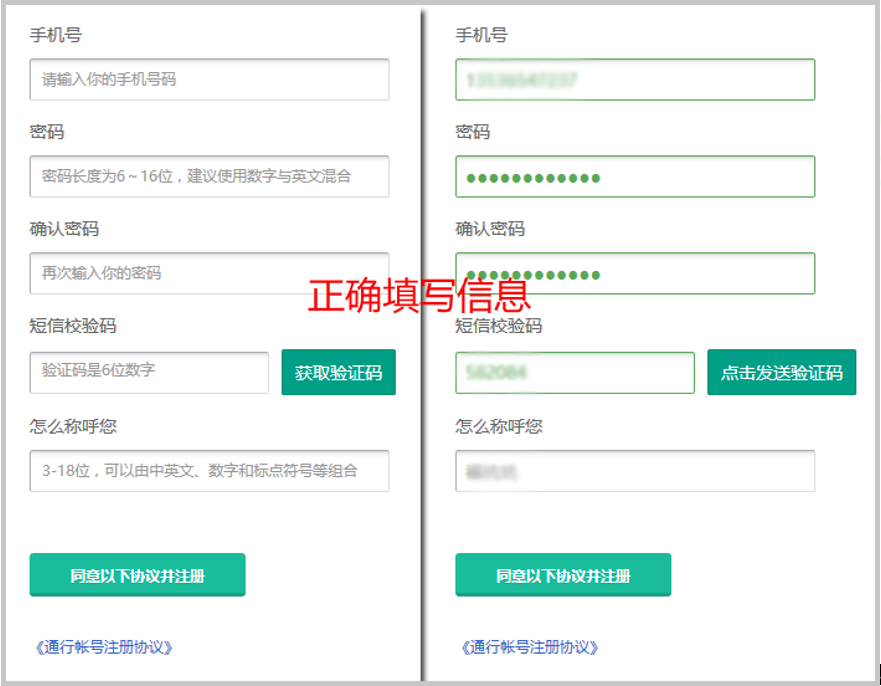Click the 点击发送验证码 button
The width and height of the screenshot is (881, 686).
pyautogui.click(x=782, y=372)
